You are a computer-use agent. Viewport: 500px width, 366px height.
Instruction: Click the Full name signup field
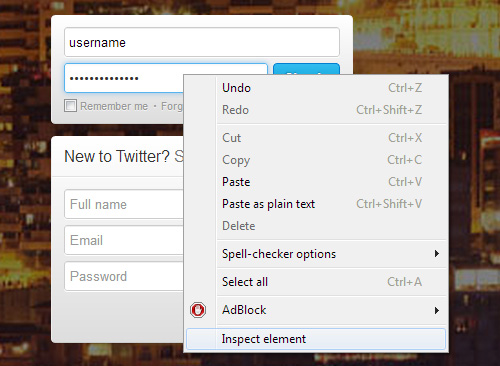point(124,204)
